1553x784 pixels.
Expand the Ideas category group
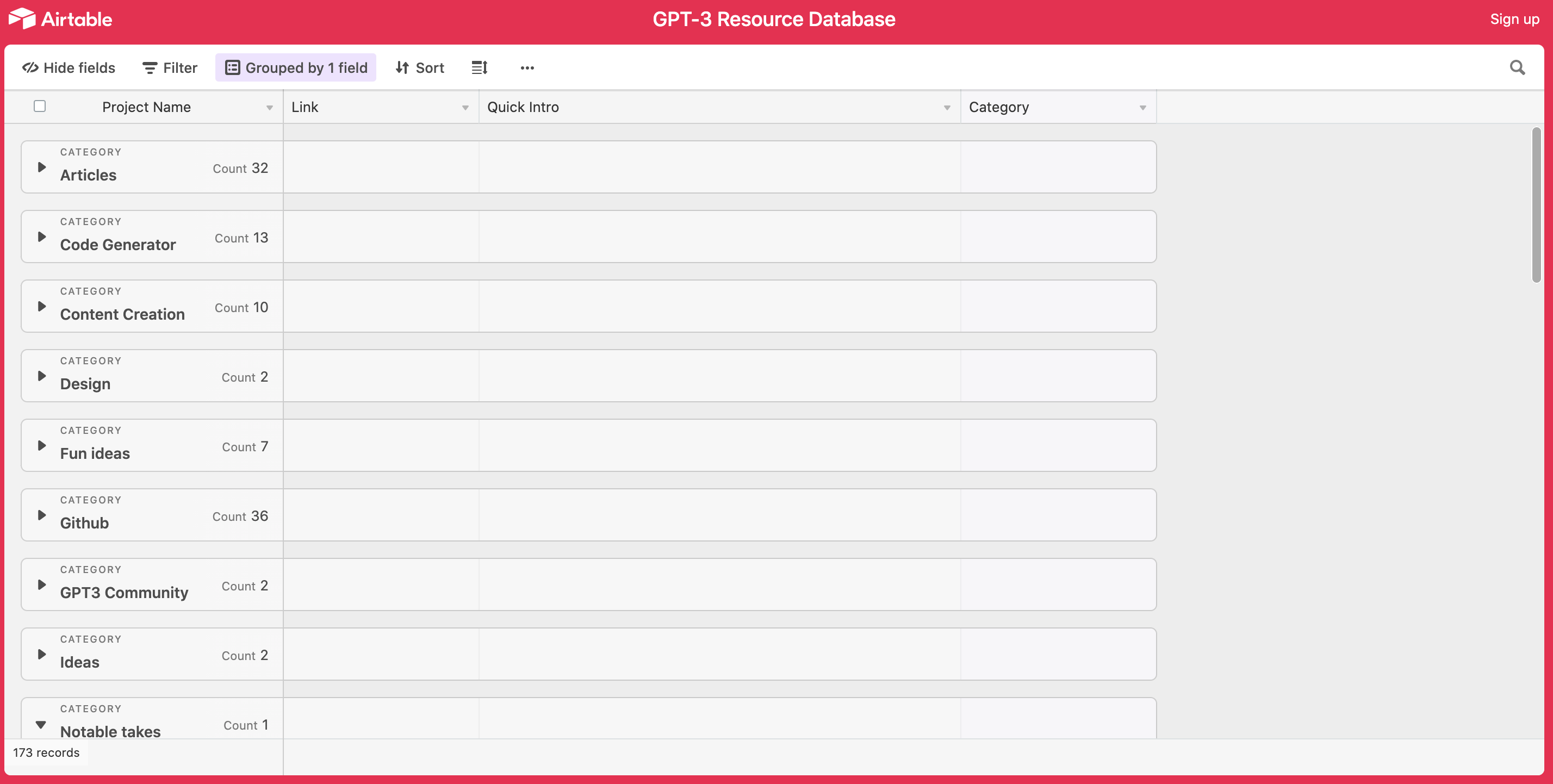[41, 655]
